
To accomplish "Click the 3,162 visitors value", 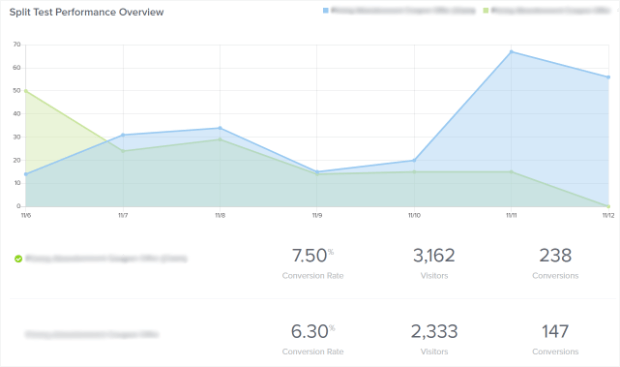I will 434,255.
